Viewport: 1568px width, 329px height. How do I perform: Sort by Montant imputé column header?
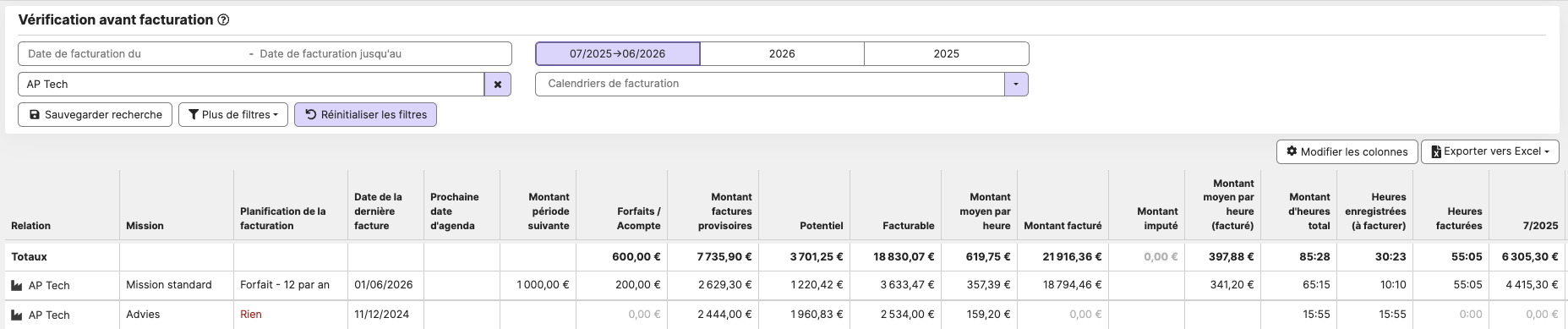click(x=1157, y=218)
